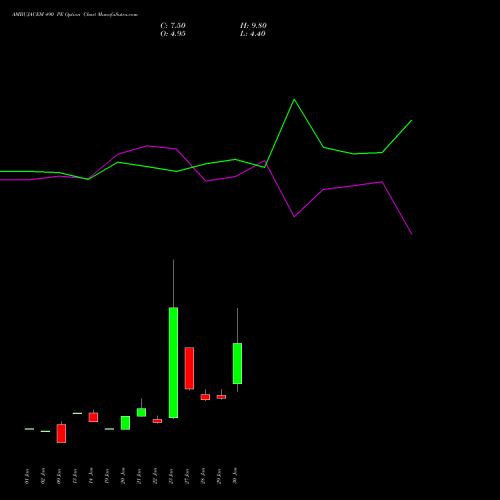The height and width of the screenshot is (500, 500).
Task: Click the purple indicator line's final lowest point
Action: coord(411,234)
